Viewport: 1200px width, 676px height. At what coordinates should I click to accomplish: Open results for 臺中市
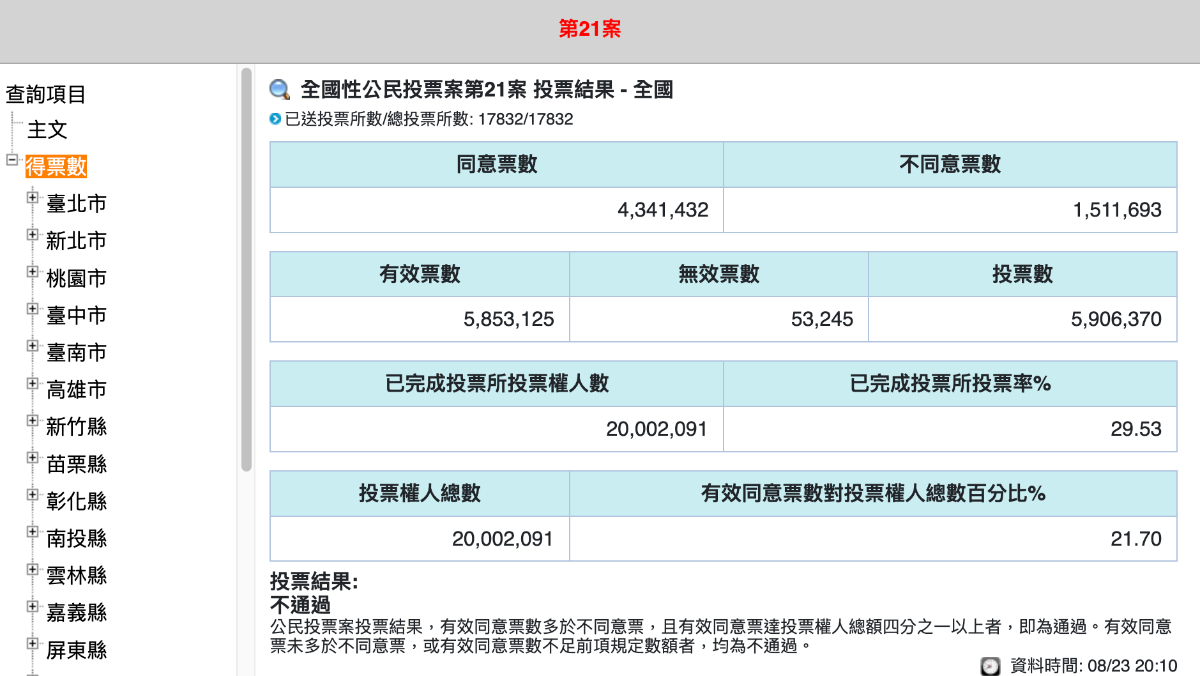76,315
